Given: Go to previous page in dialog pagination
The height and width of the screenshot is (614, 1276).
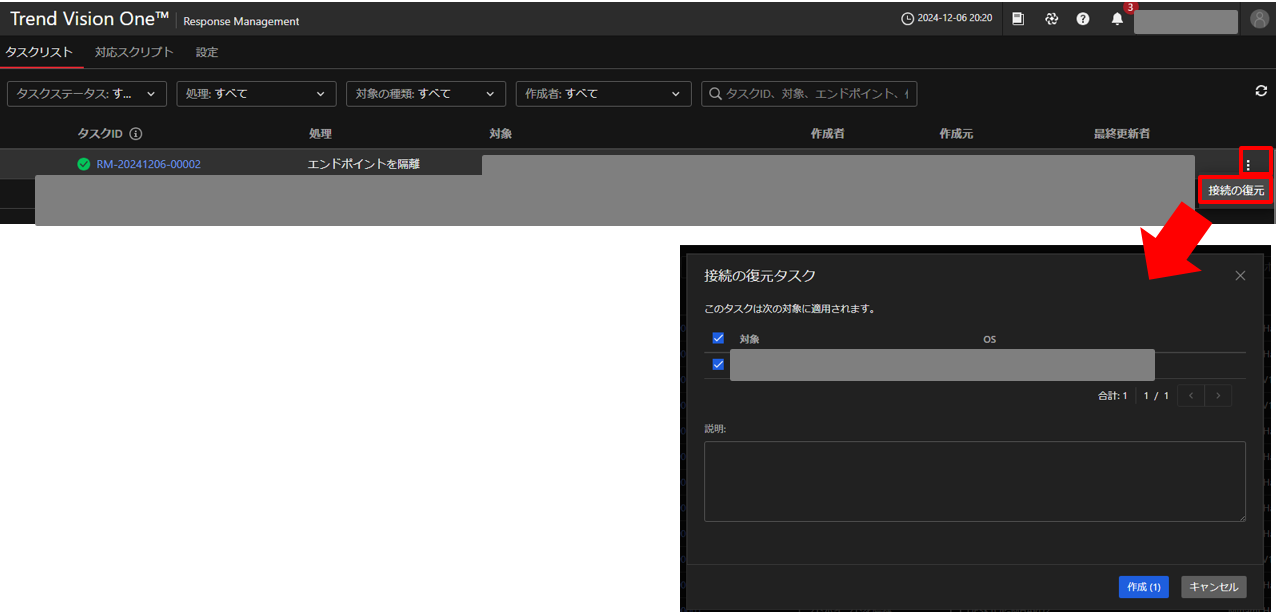Looking at the screenshot, I should (x=1191, y=396).
